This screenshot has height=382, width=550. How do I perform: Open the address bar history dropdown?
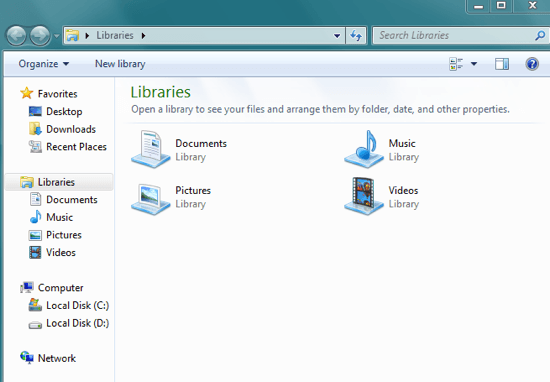tap(337, 35)
